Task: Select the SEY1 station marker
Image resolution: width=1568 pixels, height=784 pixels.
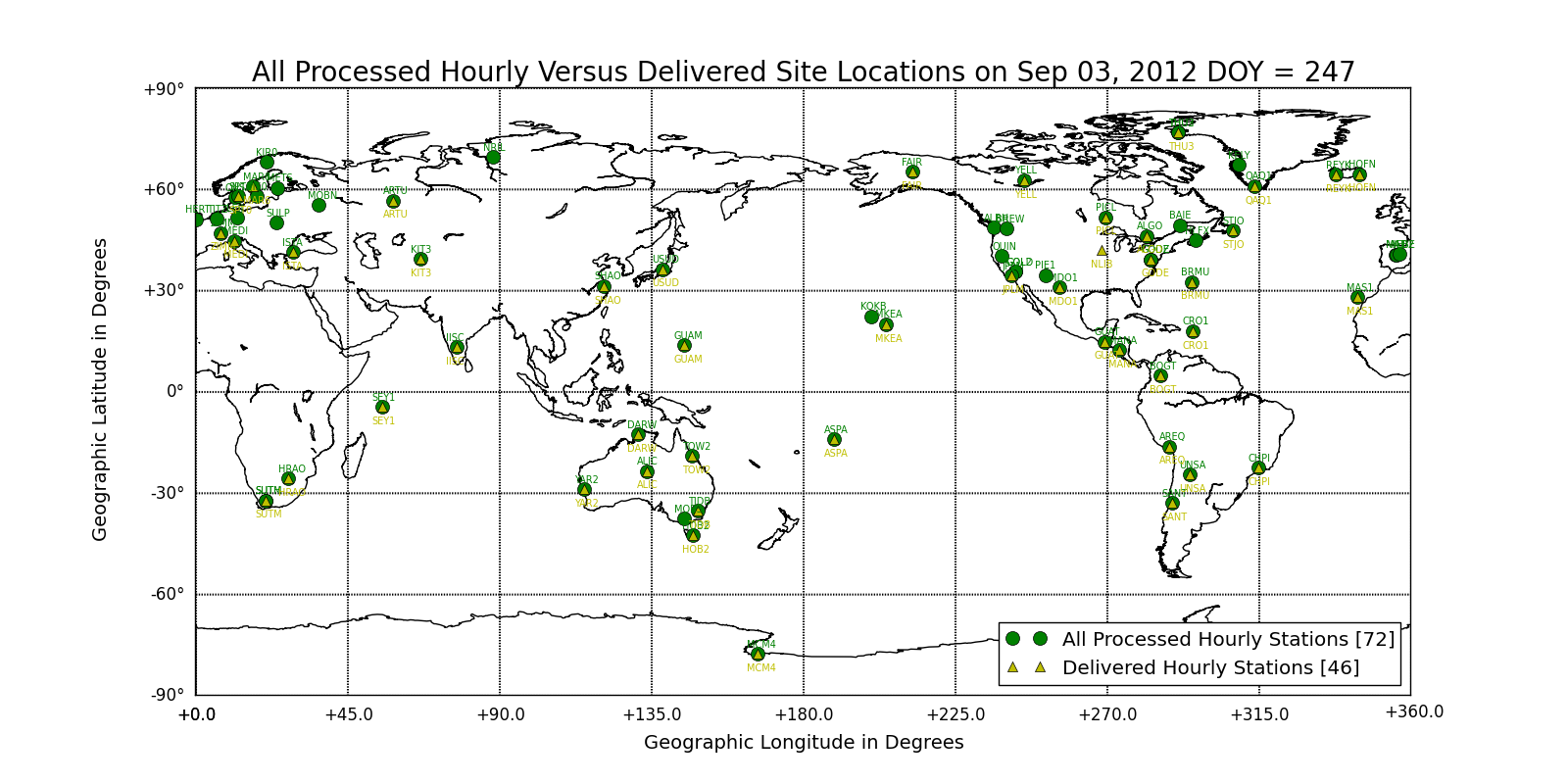Action: (x=382, y=408)
